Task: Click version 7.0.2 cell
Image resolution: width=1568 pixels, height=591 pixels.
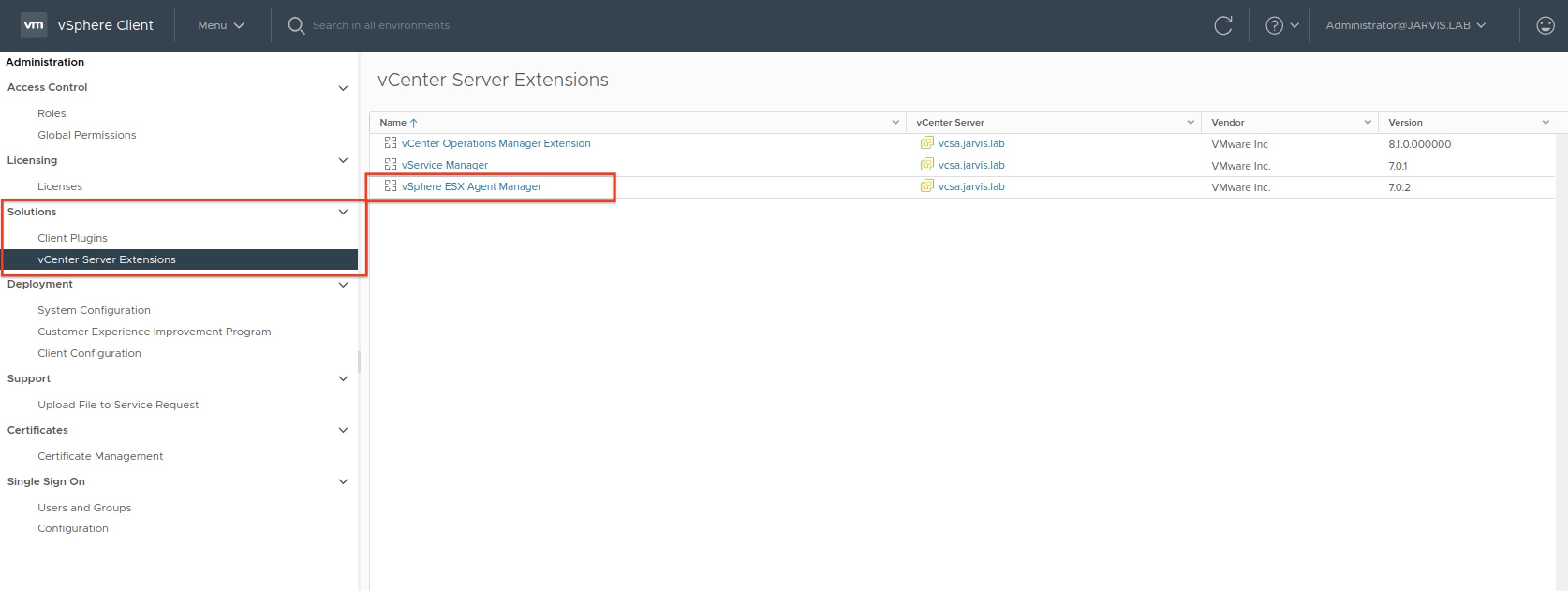Action: point(1399,187)
